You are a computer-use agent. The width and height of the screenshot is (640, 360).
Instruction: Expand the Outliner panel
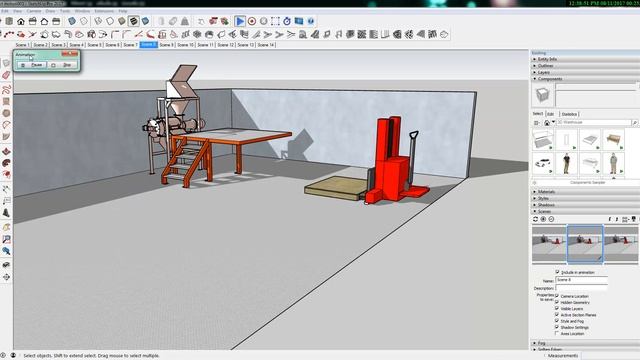(x=585, y=66)
